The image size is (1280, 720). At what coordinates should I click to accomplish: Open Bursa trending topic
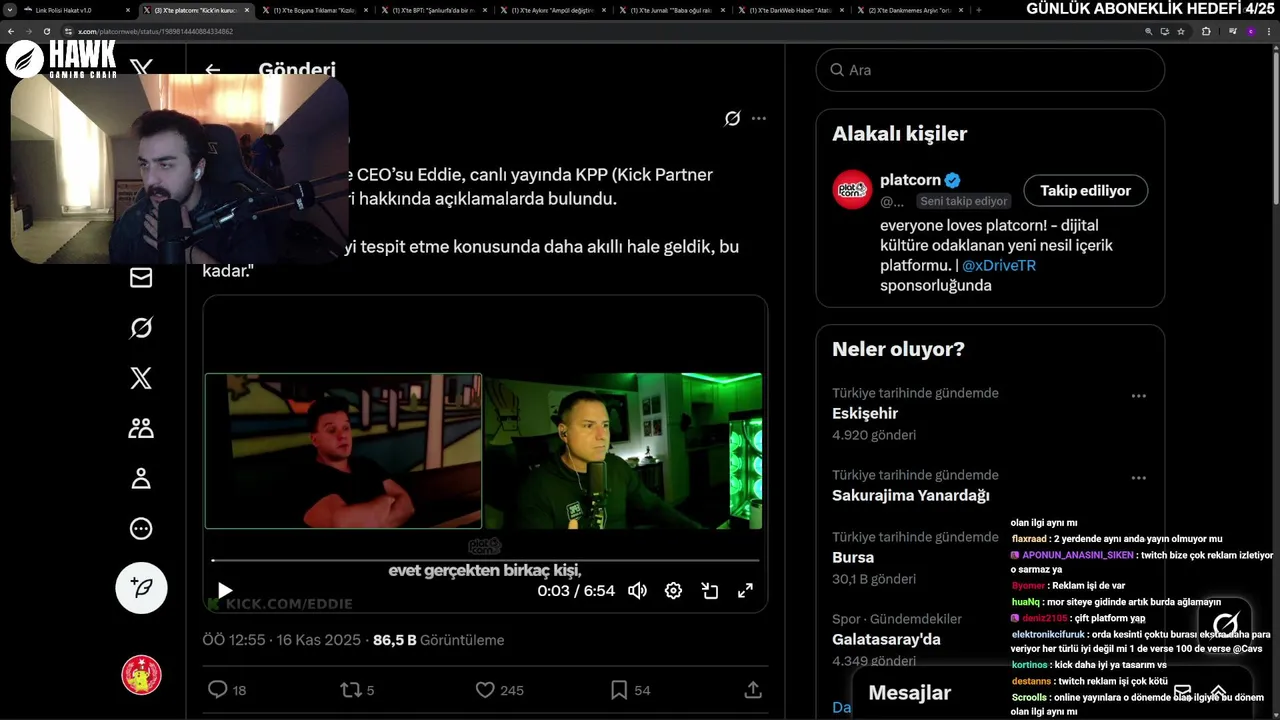[x=853, y=557]
